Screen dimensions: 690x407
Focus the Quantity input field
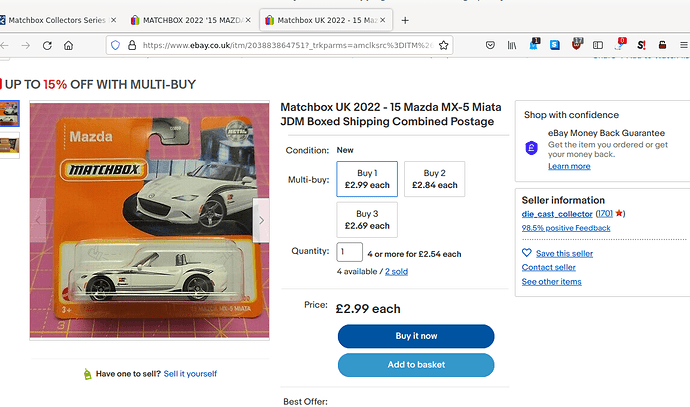[349, 252]
